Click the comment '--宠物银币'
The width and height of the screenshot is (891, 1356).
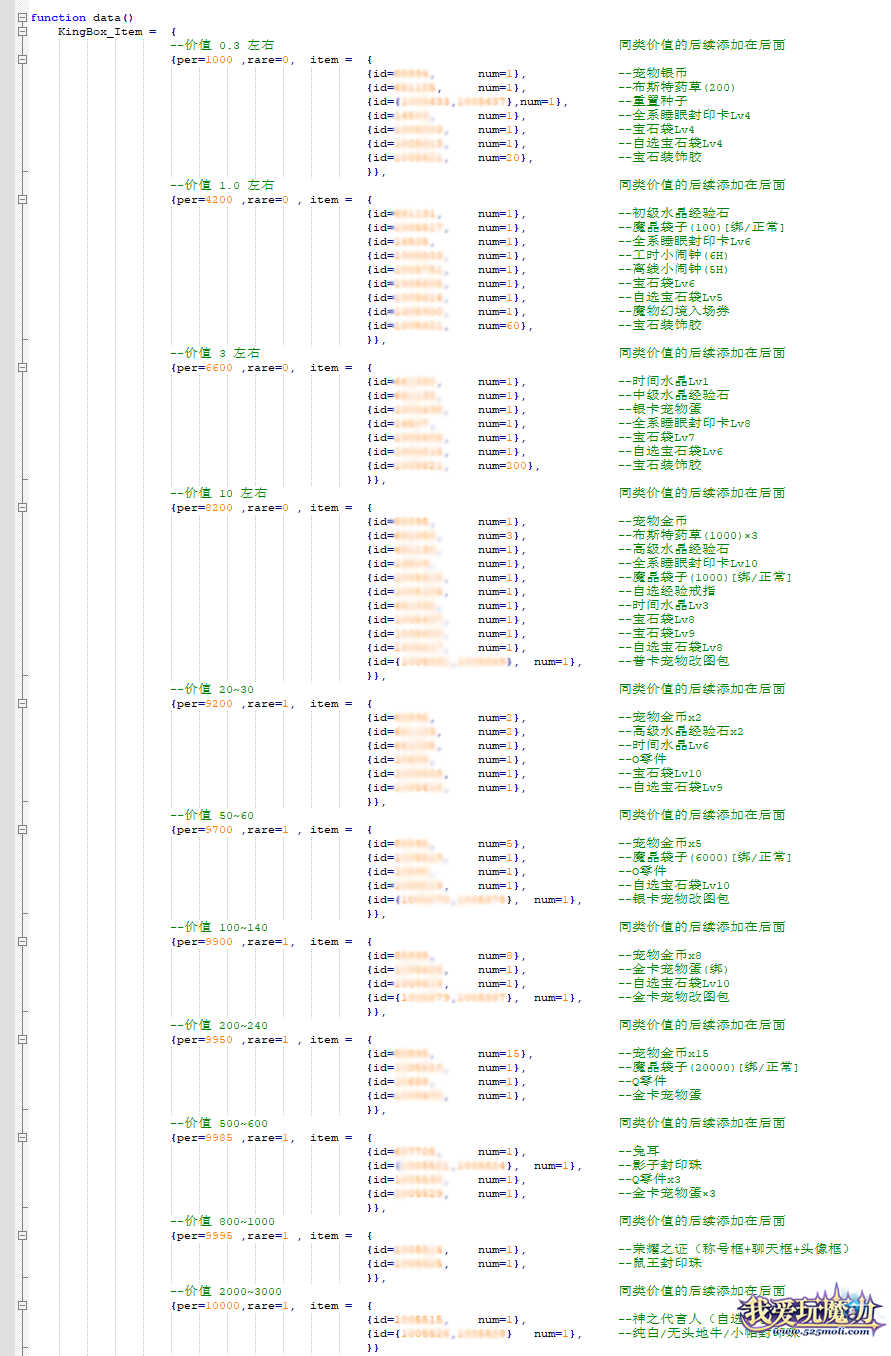[653, 73]
